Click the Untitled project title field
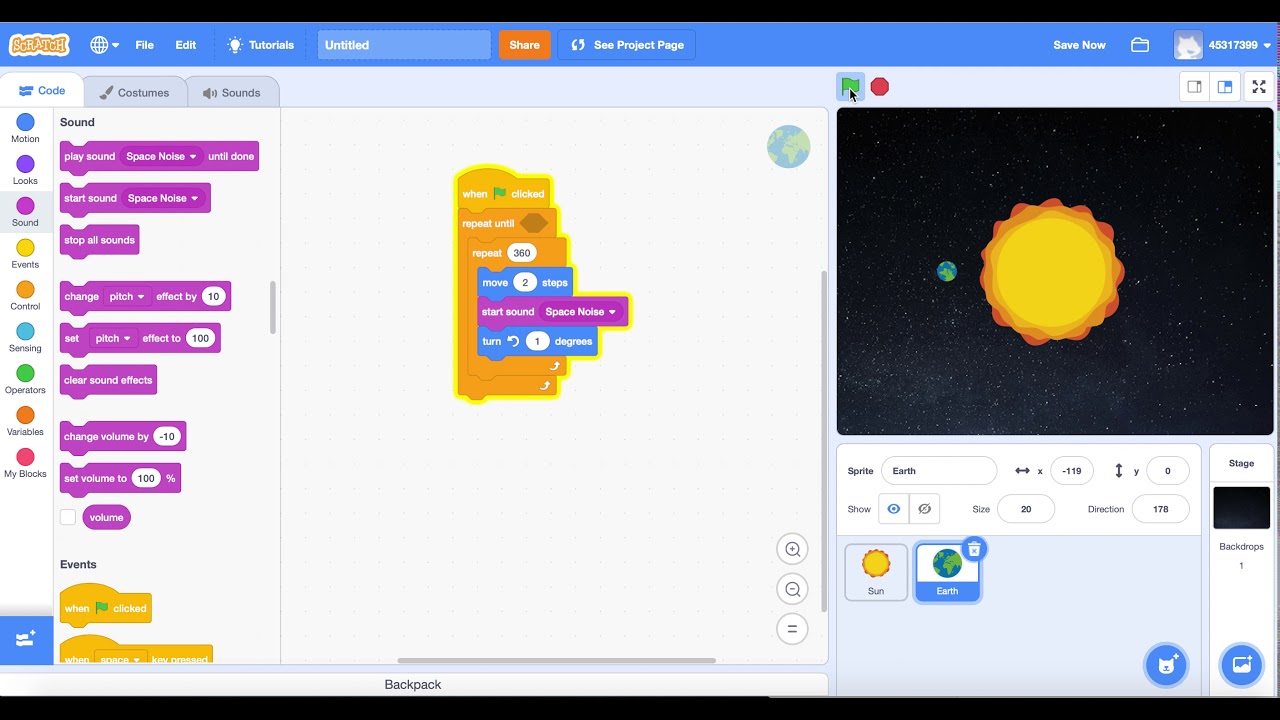The height and width of the screenshot is (720, 1280). pos(404,45)
